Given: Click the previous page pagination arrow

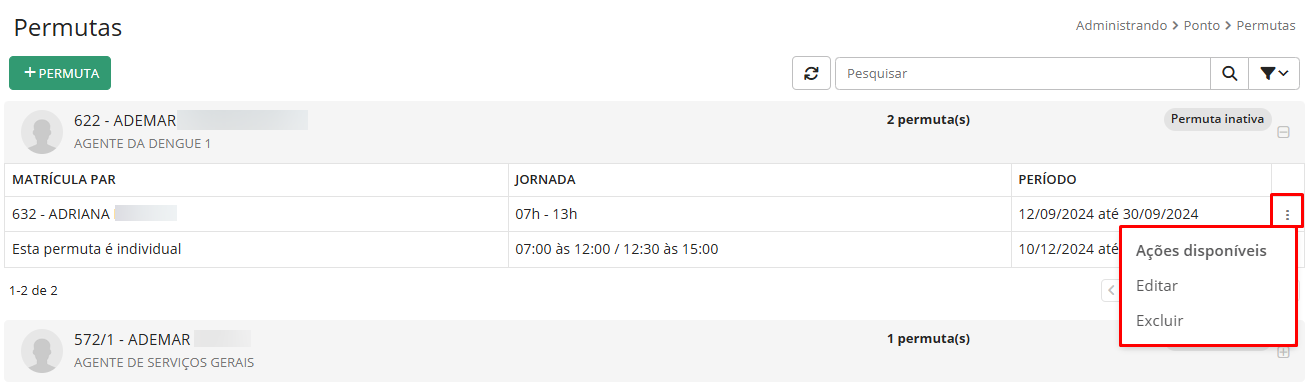Looking at the screenshot, I should pos(1110,290).
